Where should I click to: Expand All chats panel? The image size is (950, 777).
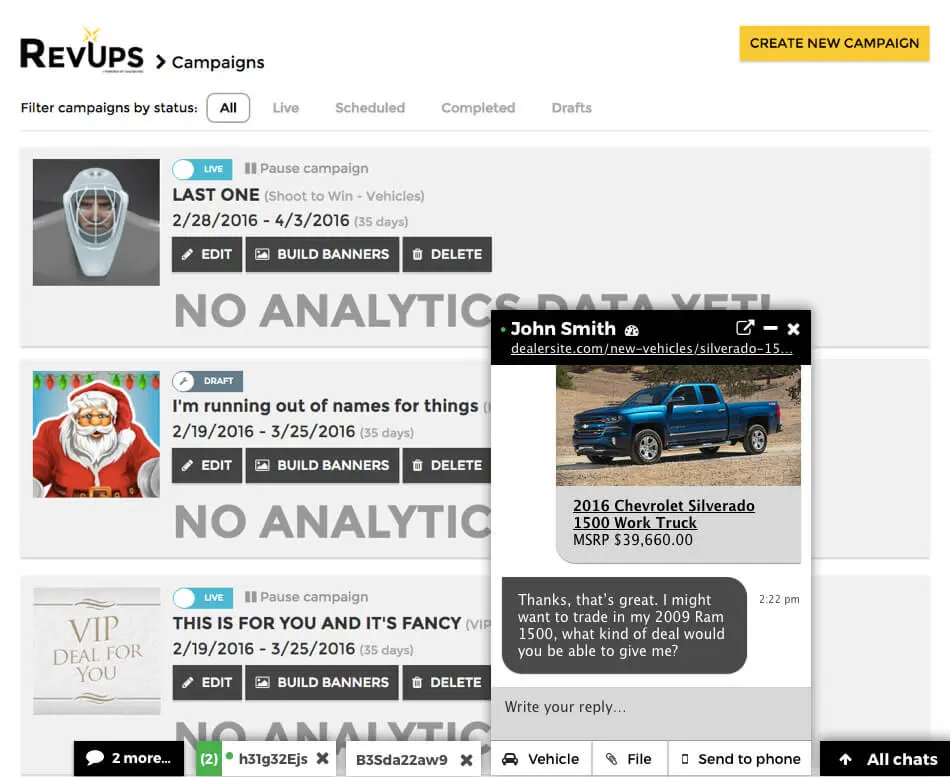tap(885, 759)
